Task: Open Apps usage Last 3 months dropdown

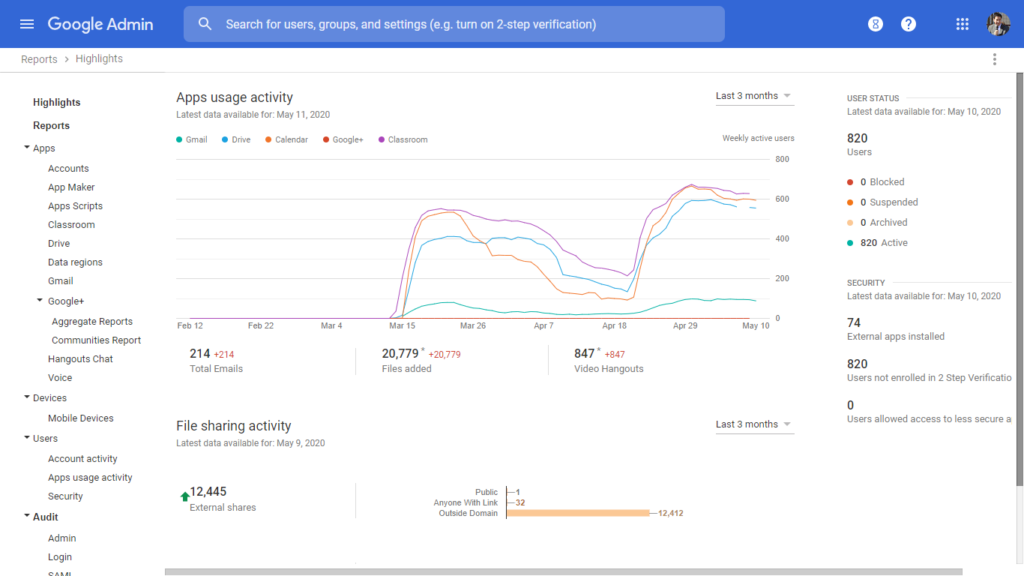Action: tap(754, 96)
